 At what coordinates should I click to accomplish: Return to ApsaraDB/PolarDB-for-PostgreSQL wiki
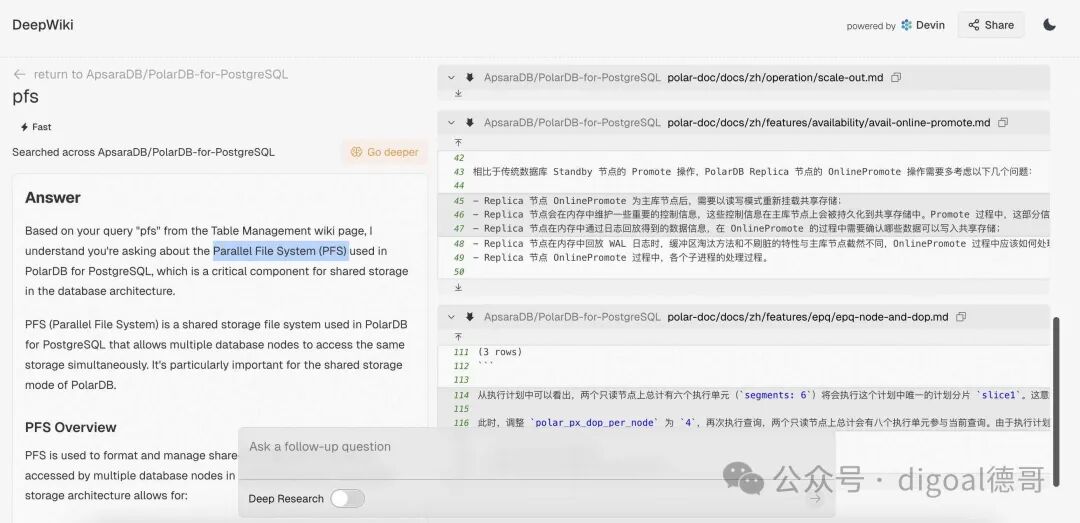(x=160, y=74)
